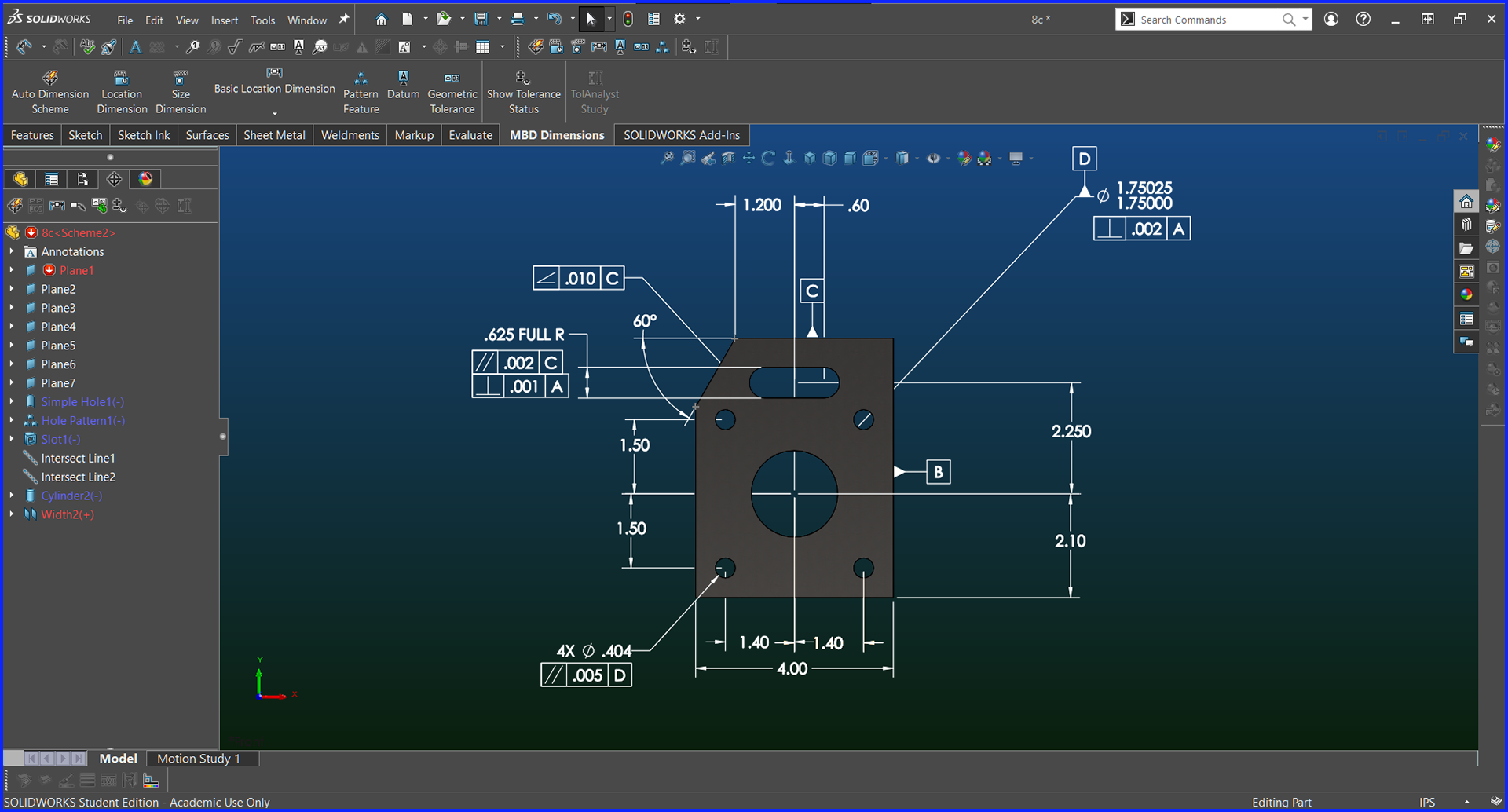Select Intersect Line1 in tree
This screenshot has width=1508, height=812.
tap(78, 458)
